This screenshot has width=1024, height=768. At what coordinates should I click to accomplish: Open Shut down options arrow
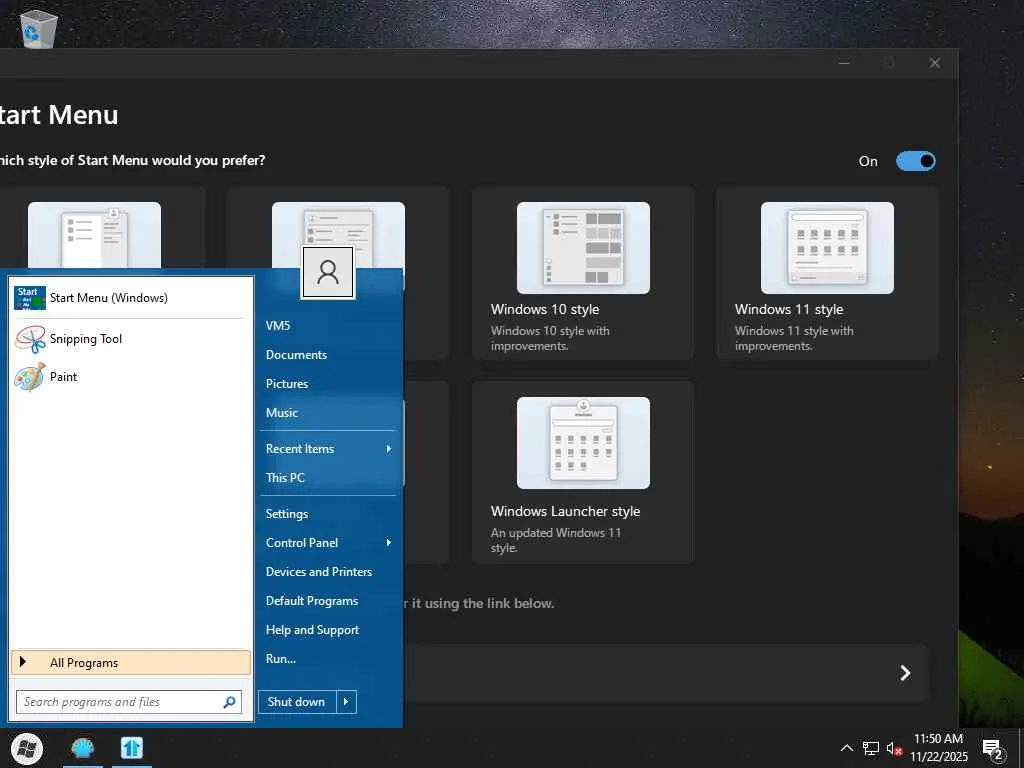click(x=346, y=702)
